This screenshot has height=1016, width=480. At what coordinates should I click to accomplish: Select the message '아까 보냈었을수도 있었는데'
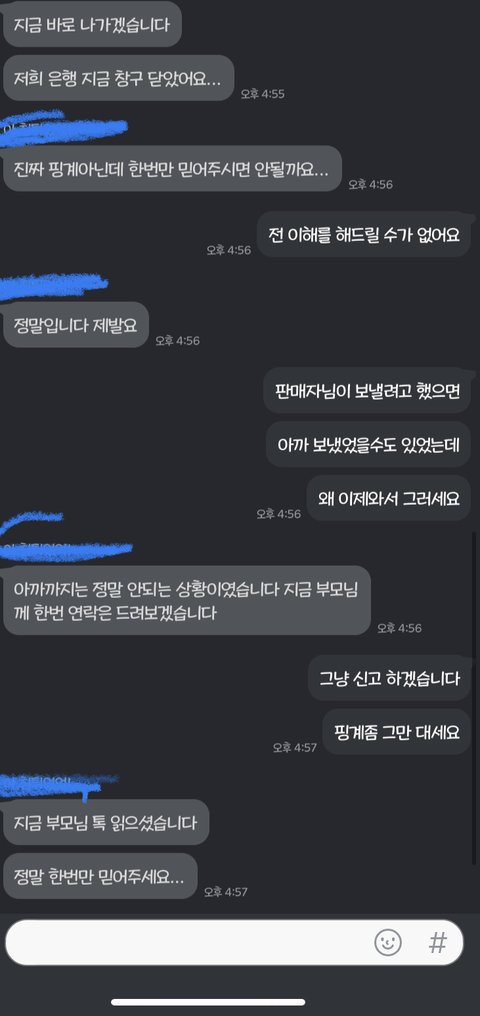click(369, 444)
